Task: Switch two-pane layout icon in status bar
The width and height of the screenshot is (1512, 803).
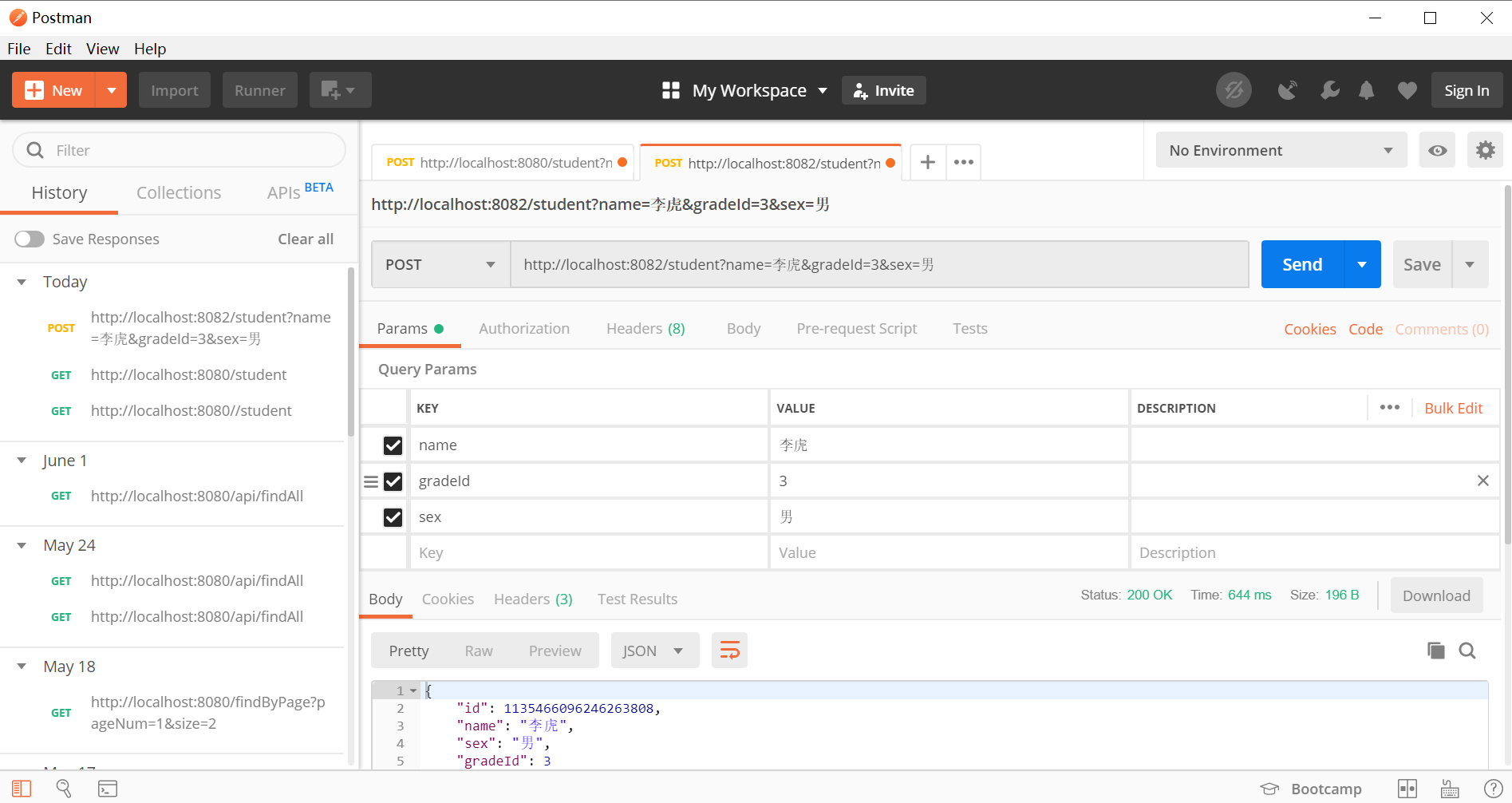Action: (x=1407, y=789)
